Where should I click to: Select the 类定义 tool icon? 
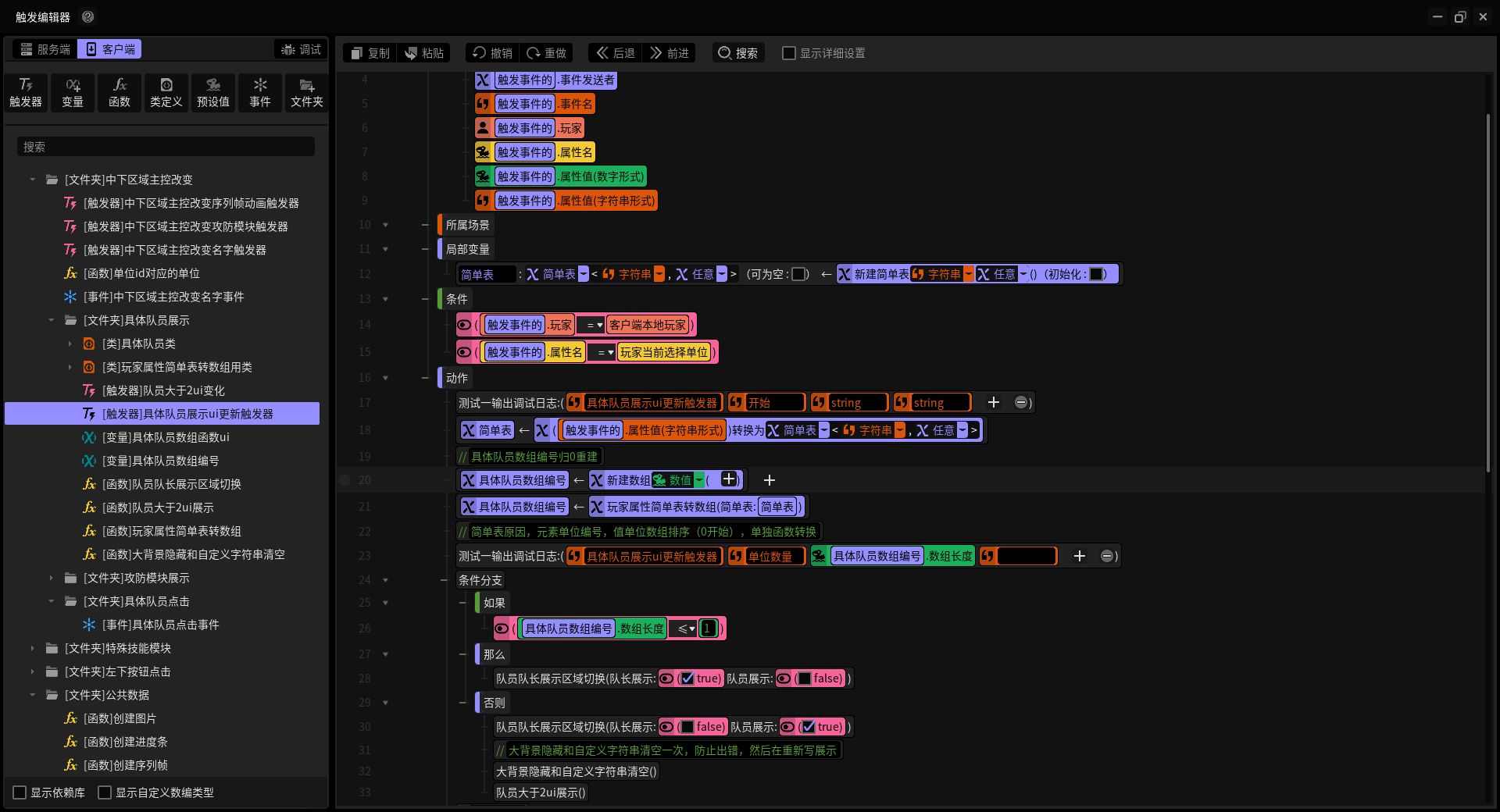point(166,93)
